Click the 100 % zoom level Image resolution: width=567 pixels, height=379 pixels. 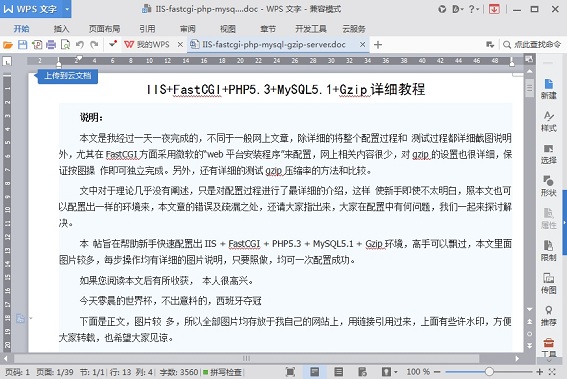click(418, 372)
